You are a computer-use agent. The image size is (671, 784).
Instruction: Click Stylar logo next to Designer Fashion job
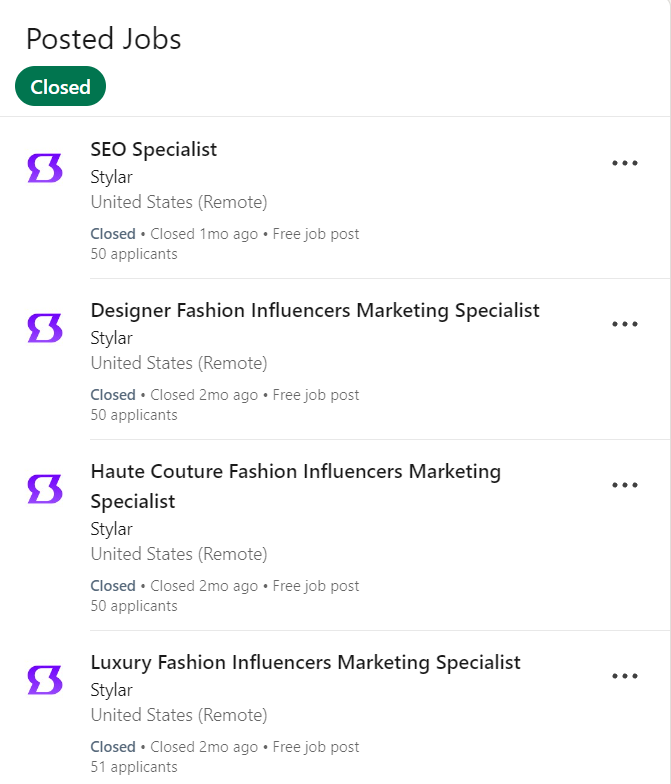point(45,328)
